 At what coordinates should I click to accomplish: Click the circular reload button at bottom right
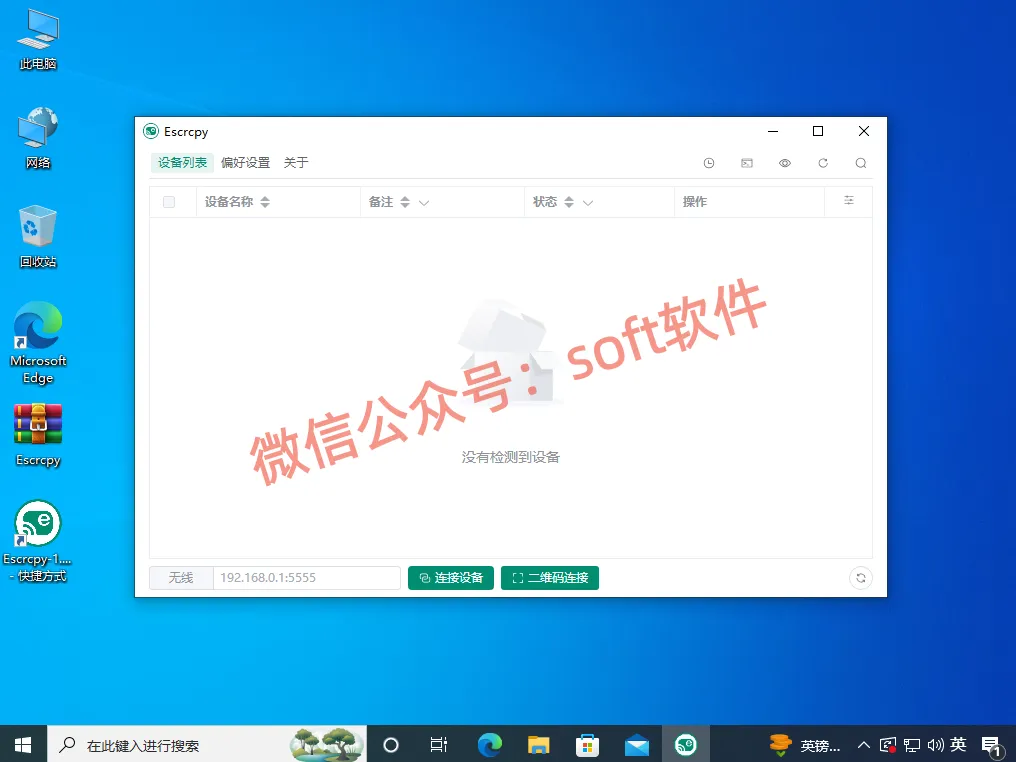[860, 578]
